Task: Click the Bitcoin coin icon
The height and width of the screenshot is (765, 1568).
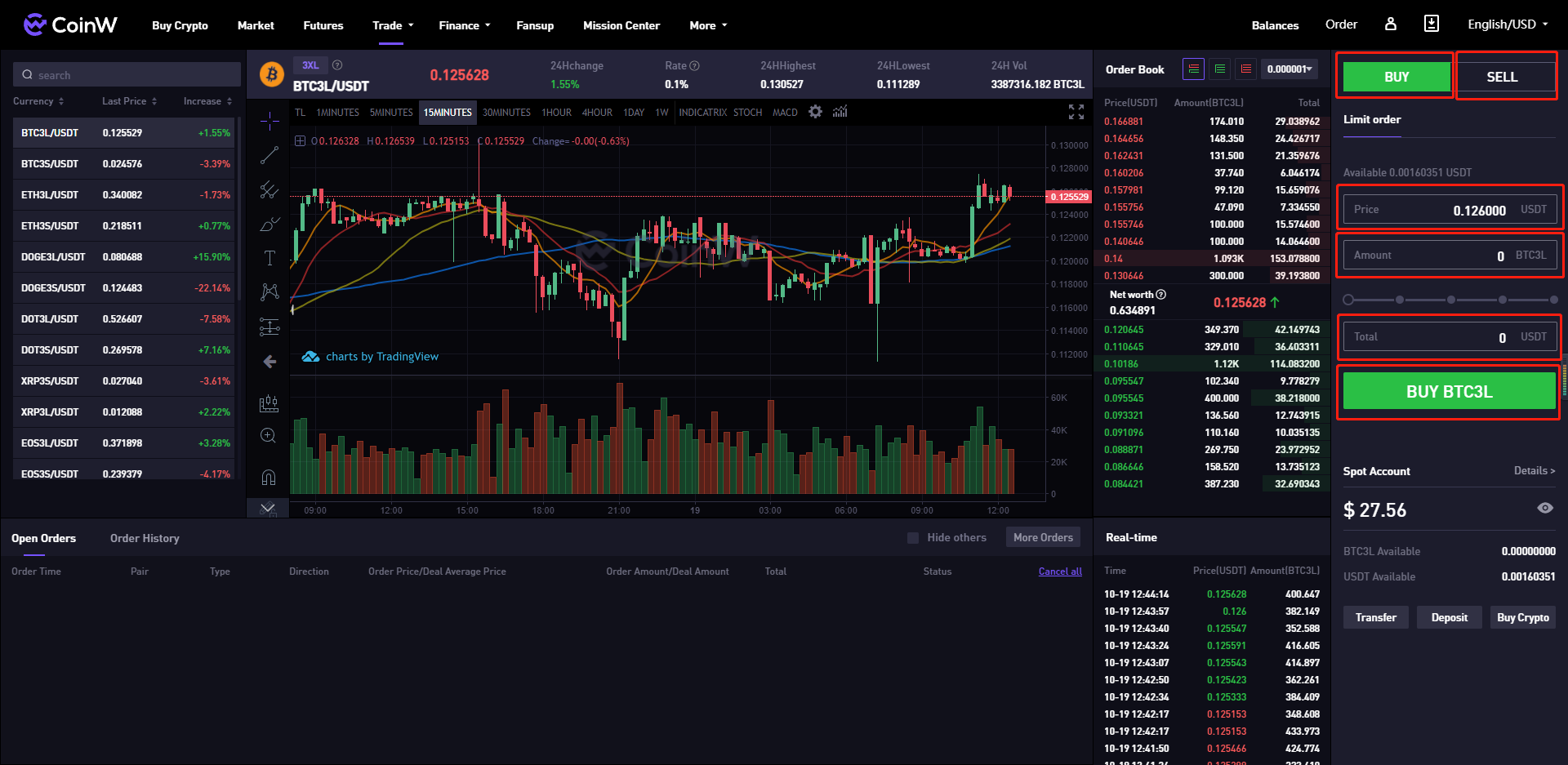Action: pos(271,74)
